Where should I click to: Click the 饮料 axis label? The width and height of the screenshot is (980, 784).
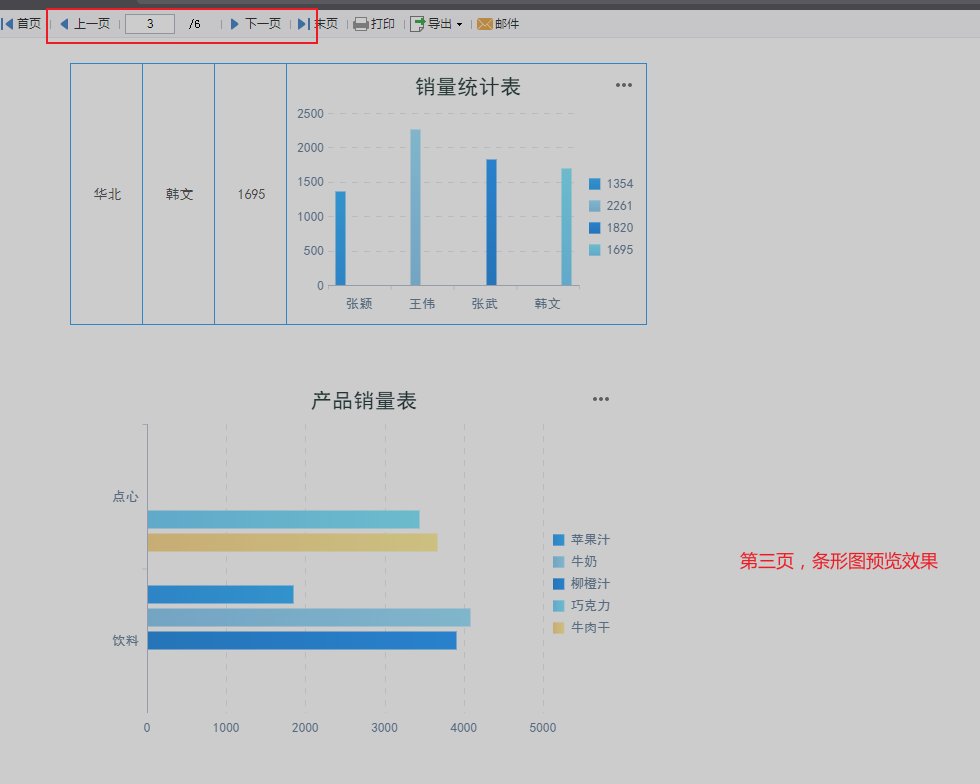(x=125, y=640)
